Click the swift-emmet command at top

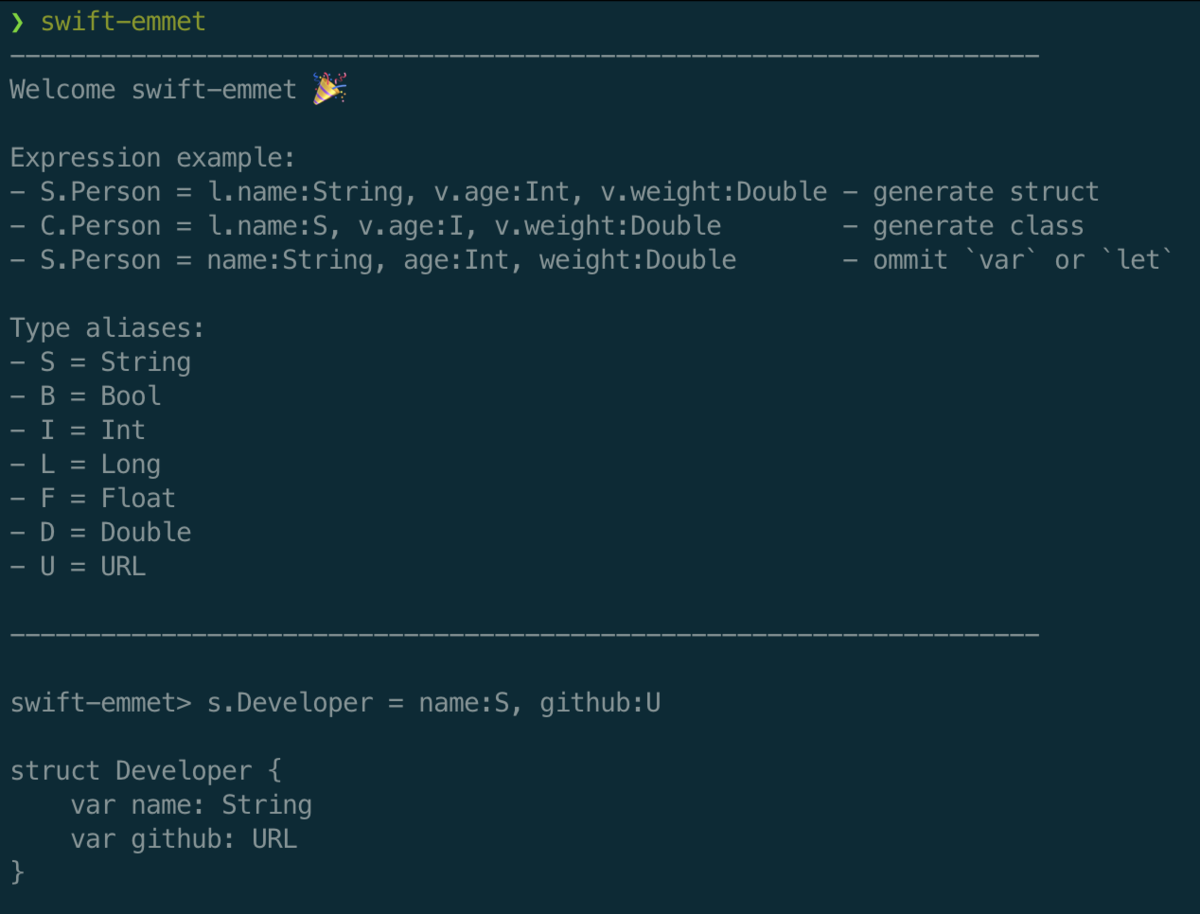(123, 22)
